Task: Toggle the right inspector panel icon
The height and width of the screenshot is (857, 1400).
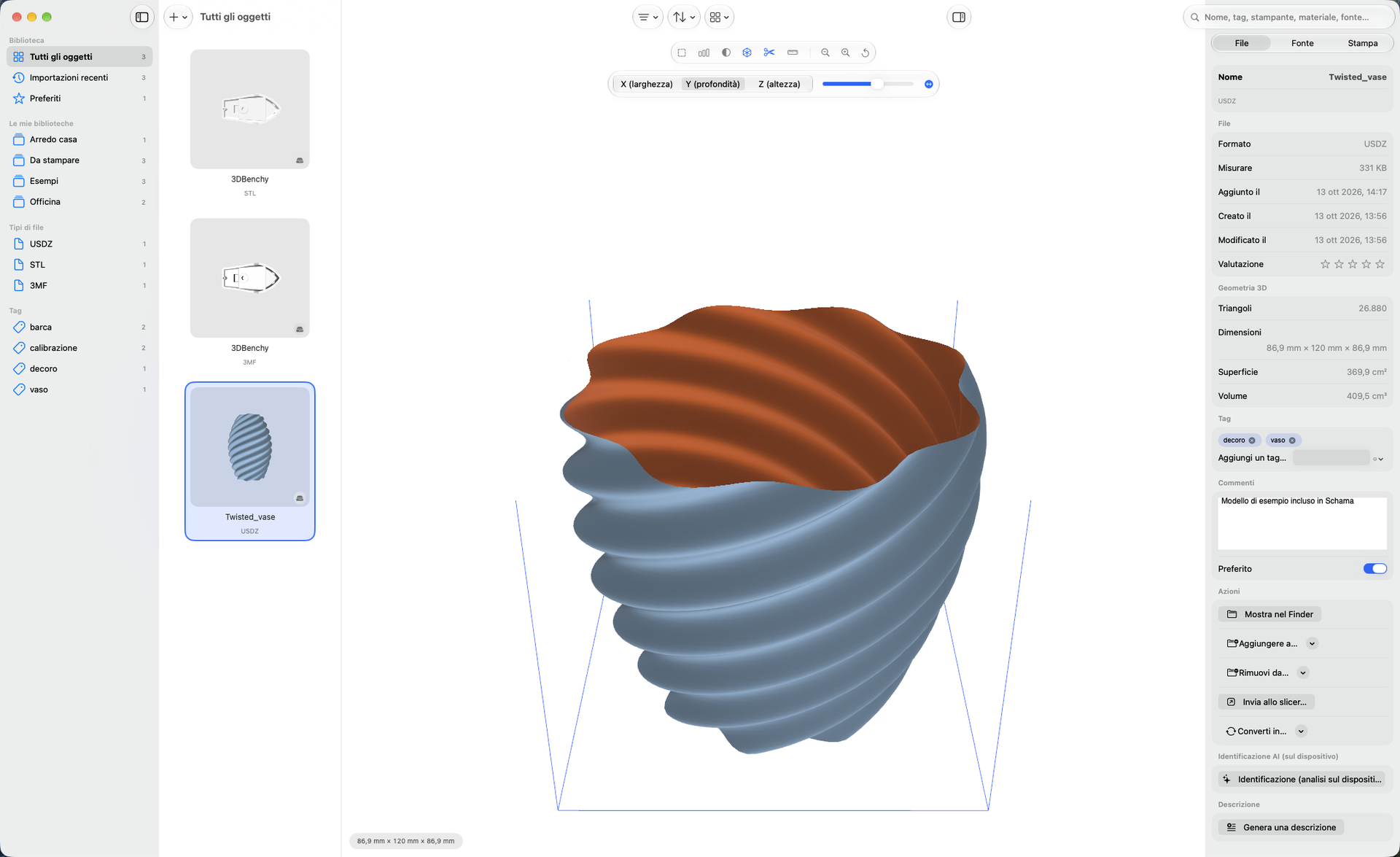Action: [x=959, y=17]
